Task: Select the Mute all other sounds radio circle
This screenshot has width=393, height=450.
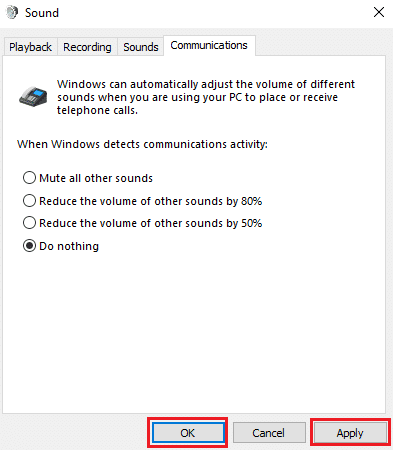Action: point(29,178)
